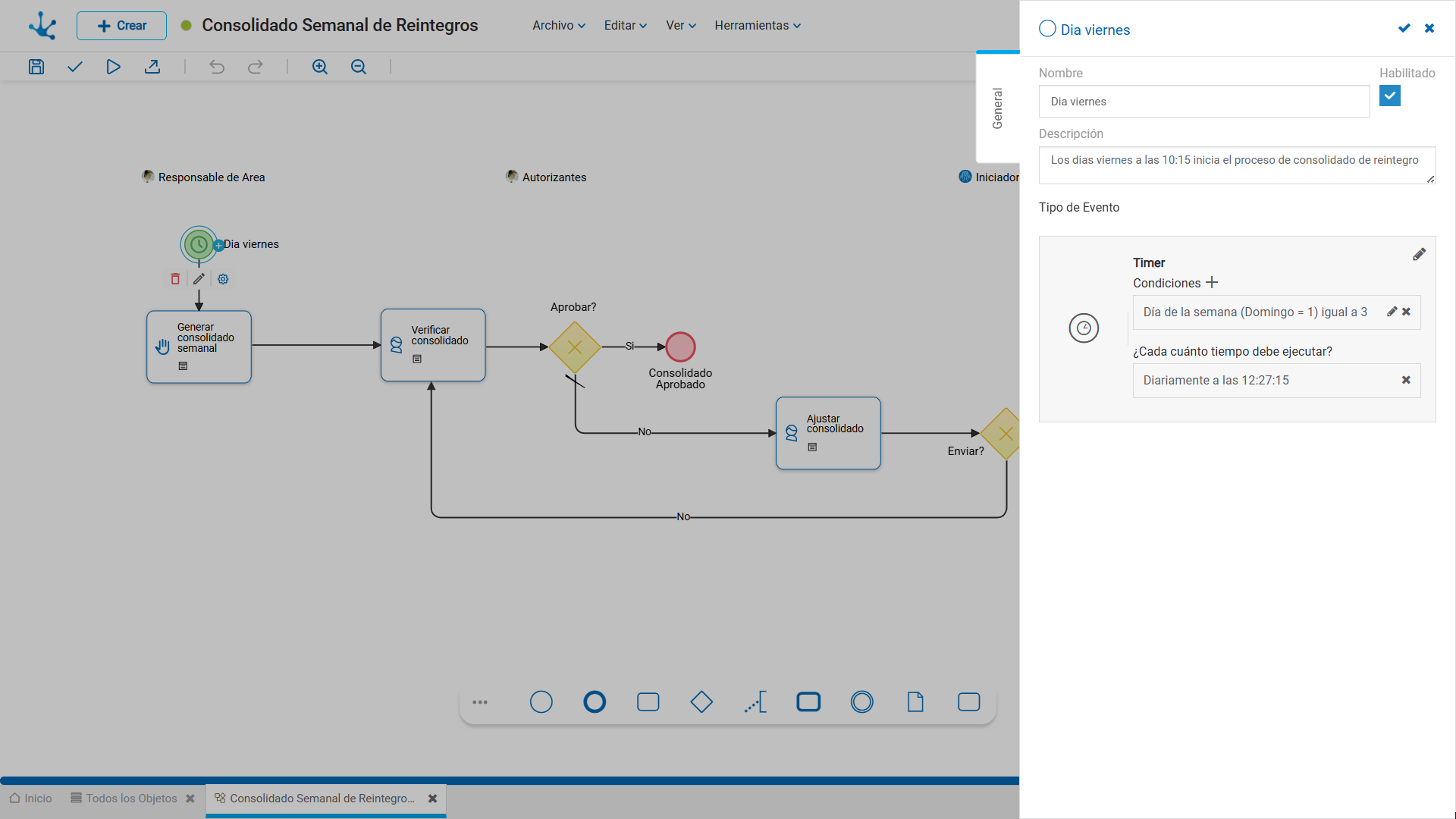Select the start event circle shape in palette
The height and width of the screenshot is (819, 1456).
point(541,702)
